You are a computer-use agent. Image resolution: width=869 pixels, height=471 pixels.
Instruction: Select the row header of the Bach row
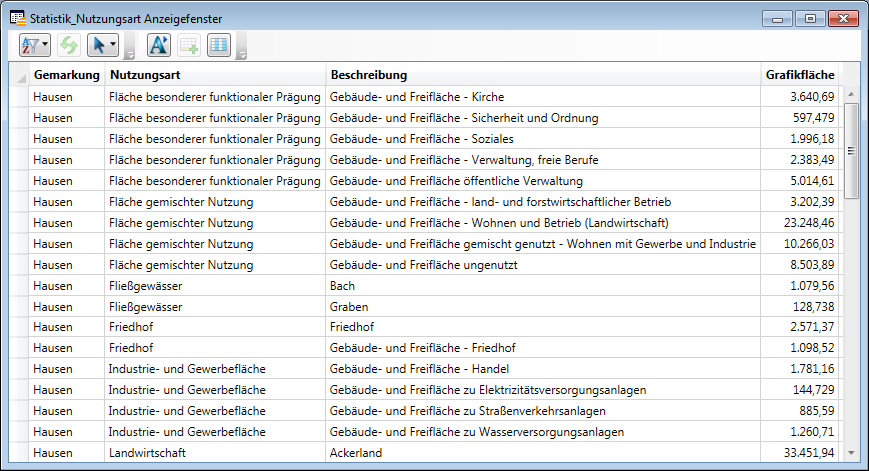click(19, 285)
